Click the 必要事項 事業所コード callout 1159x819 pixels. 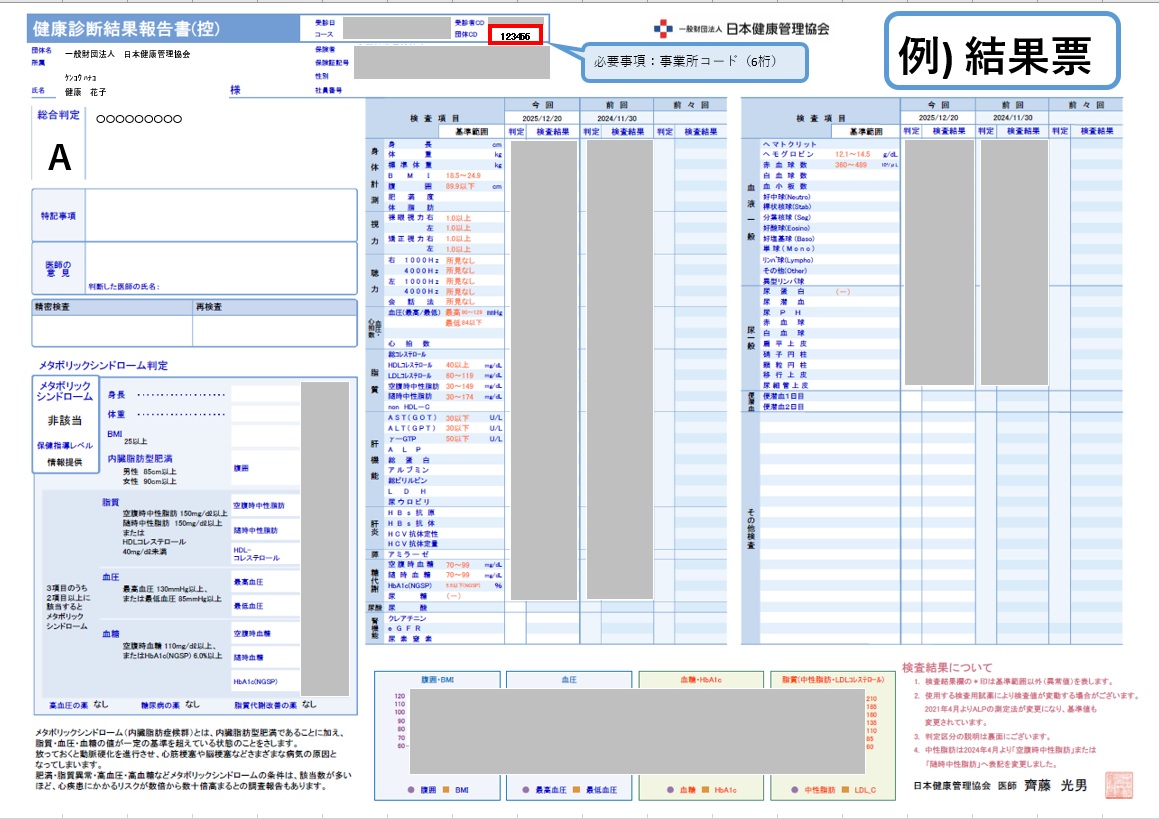[x=690, y=62]
